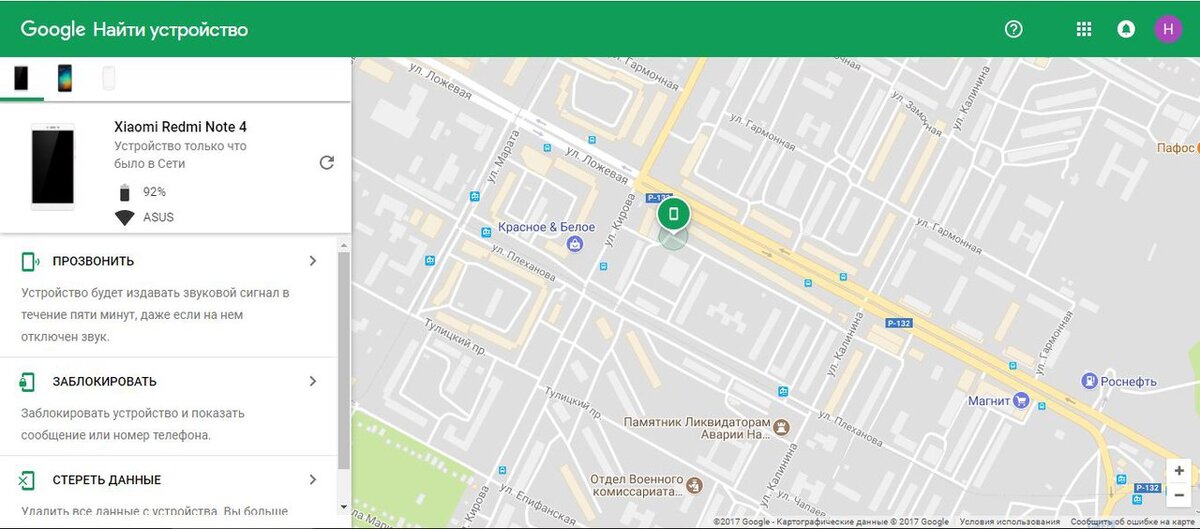Click the lock phone icon beside ЗАБЛОКИРОВАТЬ
Screen dimensions: 1200x529
tap(28, 381)
